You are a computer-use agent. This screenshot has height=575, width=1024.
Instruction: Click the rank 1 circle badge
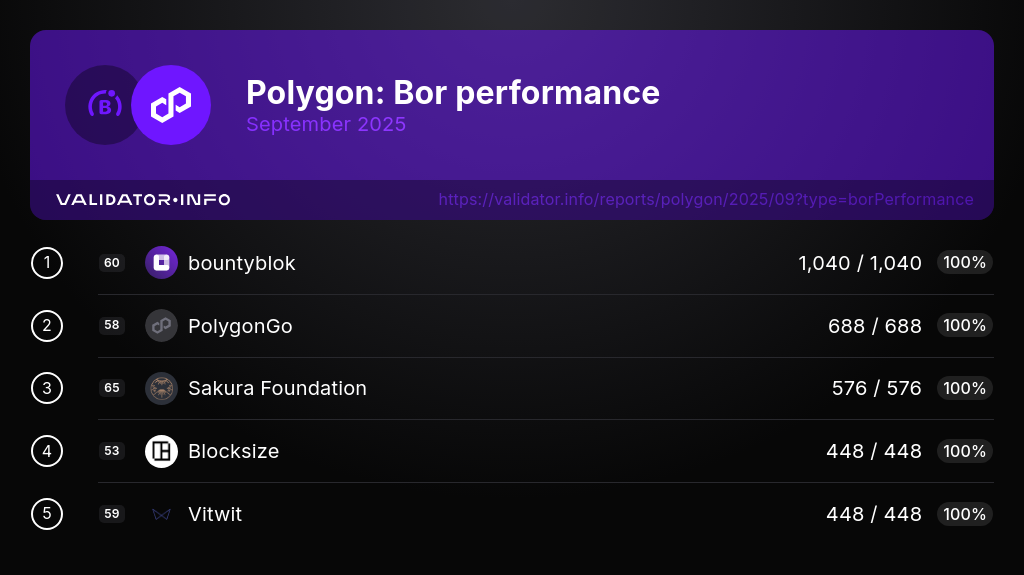47,263
